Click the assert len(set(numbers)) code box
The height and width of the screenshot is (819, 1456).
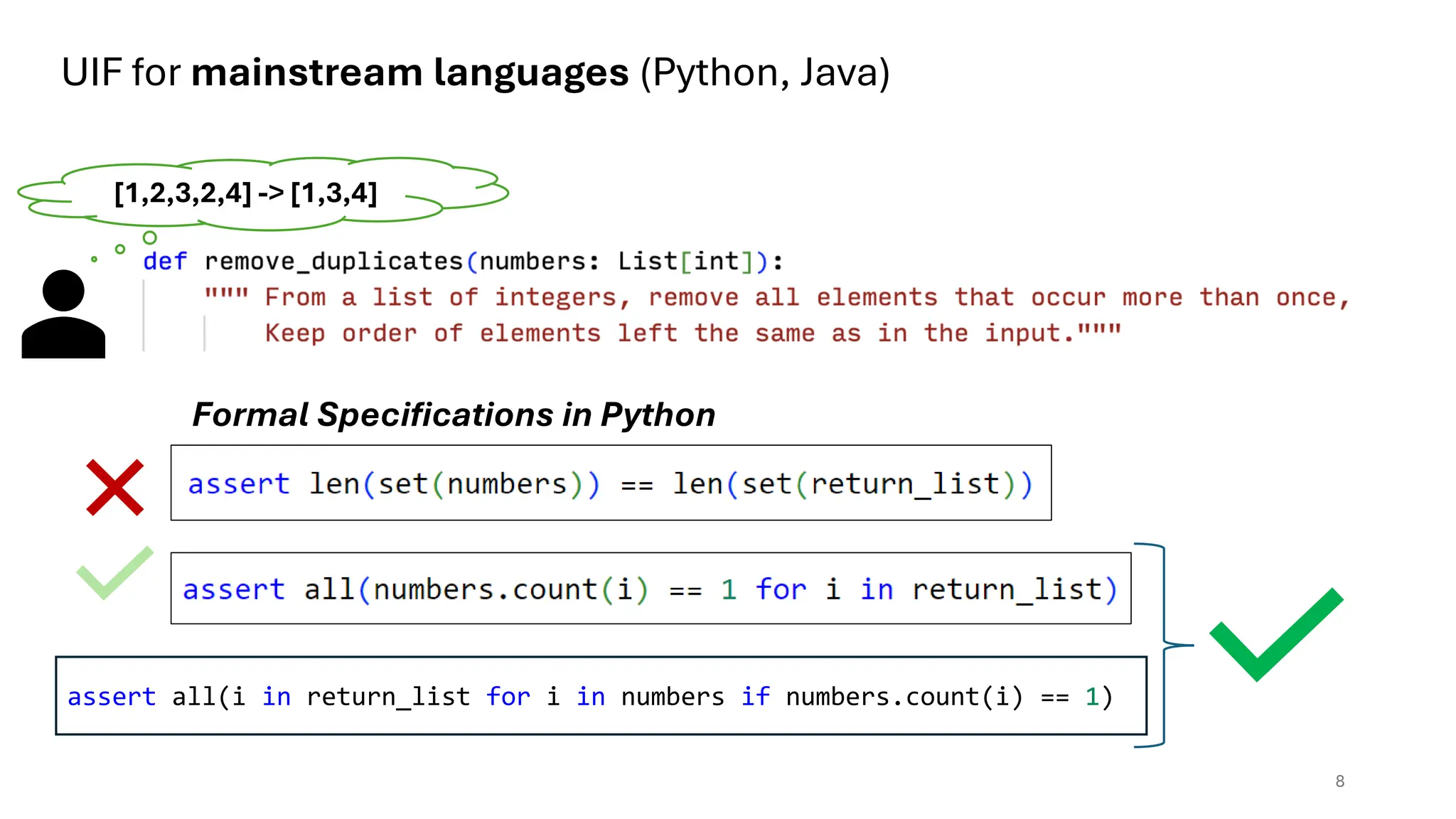click(x=611, y=483)
